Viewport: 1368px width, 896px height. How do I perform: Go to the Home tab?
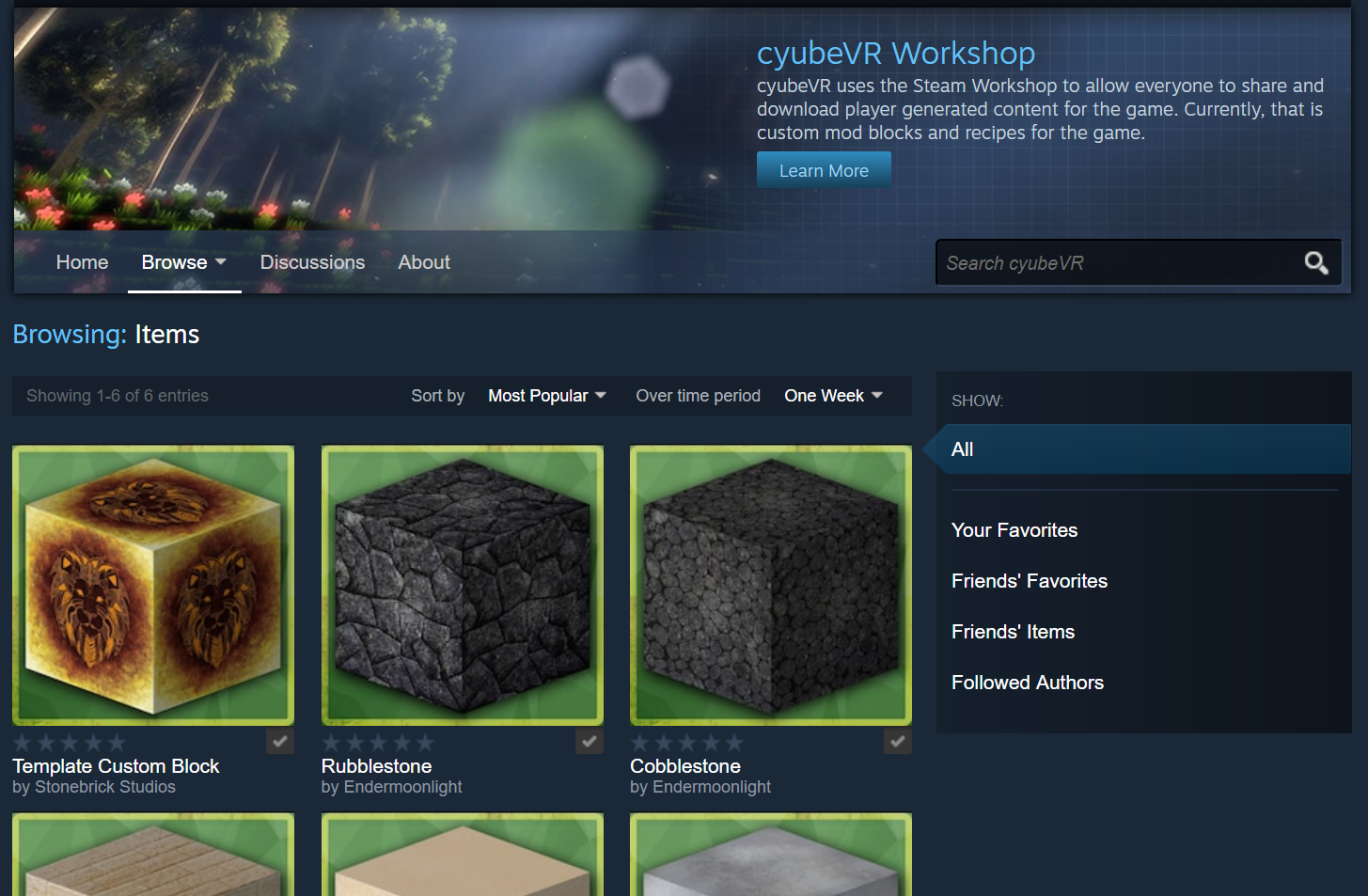(82, 262)
